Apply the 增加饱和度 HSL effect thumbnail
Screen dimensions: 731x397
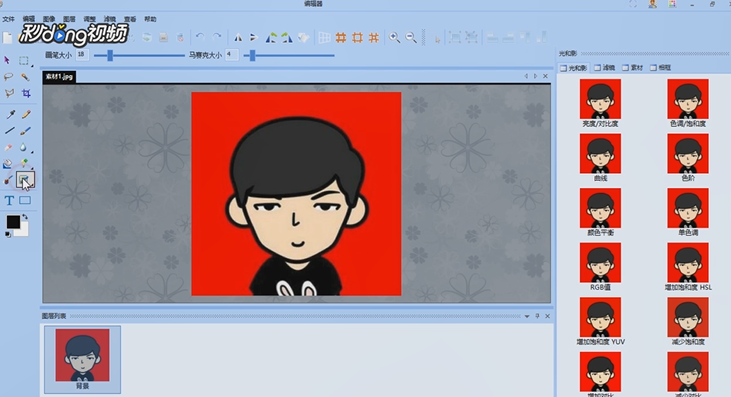[x=688, y=262]
